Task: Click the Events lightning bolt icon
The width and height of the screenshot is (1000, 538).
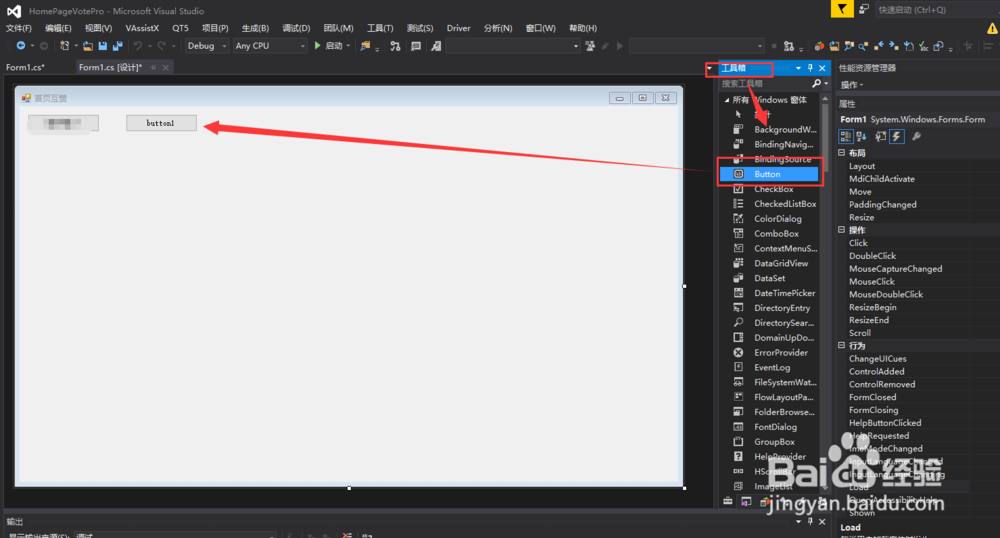Action: click(x=897, y=136)
